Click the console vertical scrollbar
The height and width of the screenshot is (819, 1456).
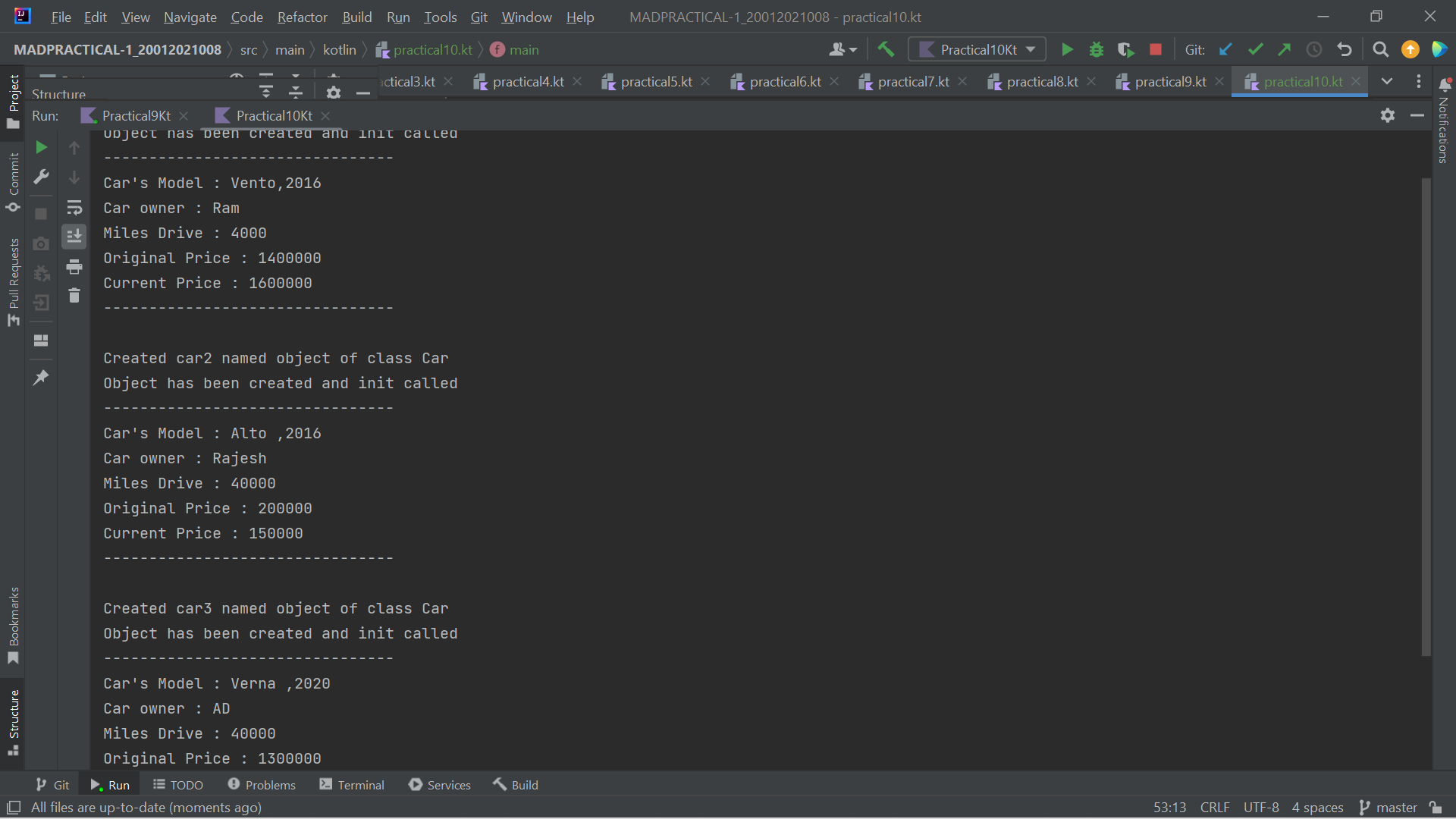1426,417
